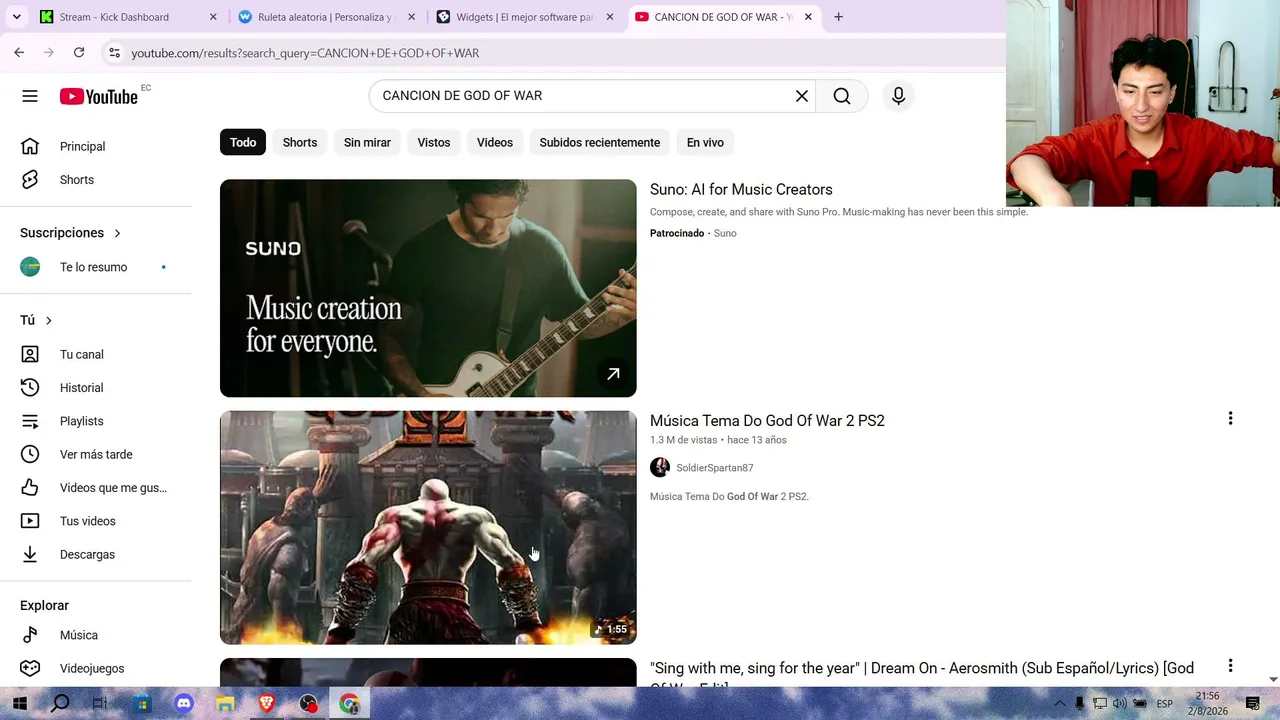Show hidden system tray icons
1280x720 pixels.
tap(1059, 704)
